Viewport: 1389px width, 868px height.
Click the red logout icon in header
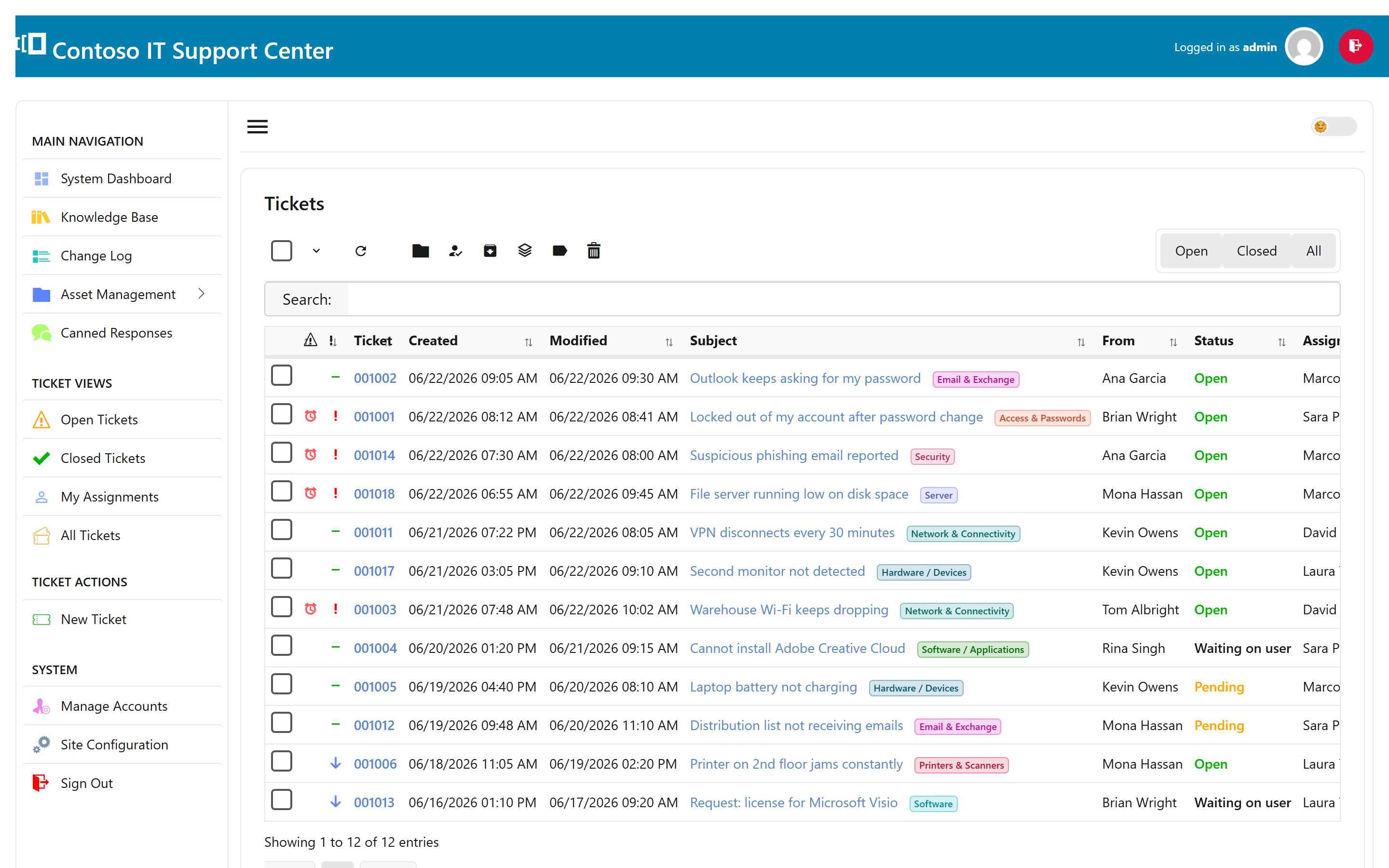coord(1356,46)
